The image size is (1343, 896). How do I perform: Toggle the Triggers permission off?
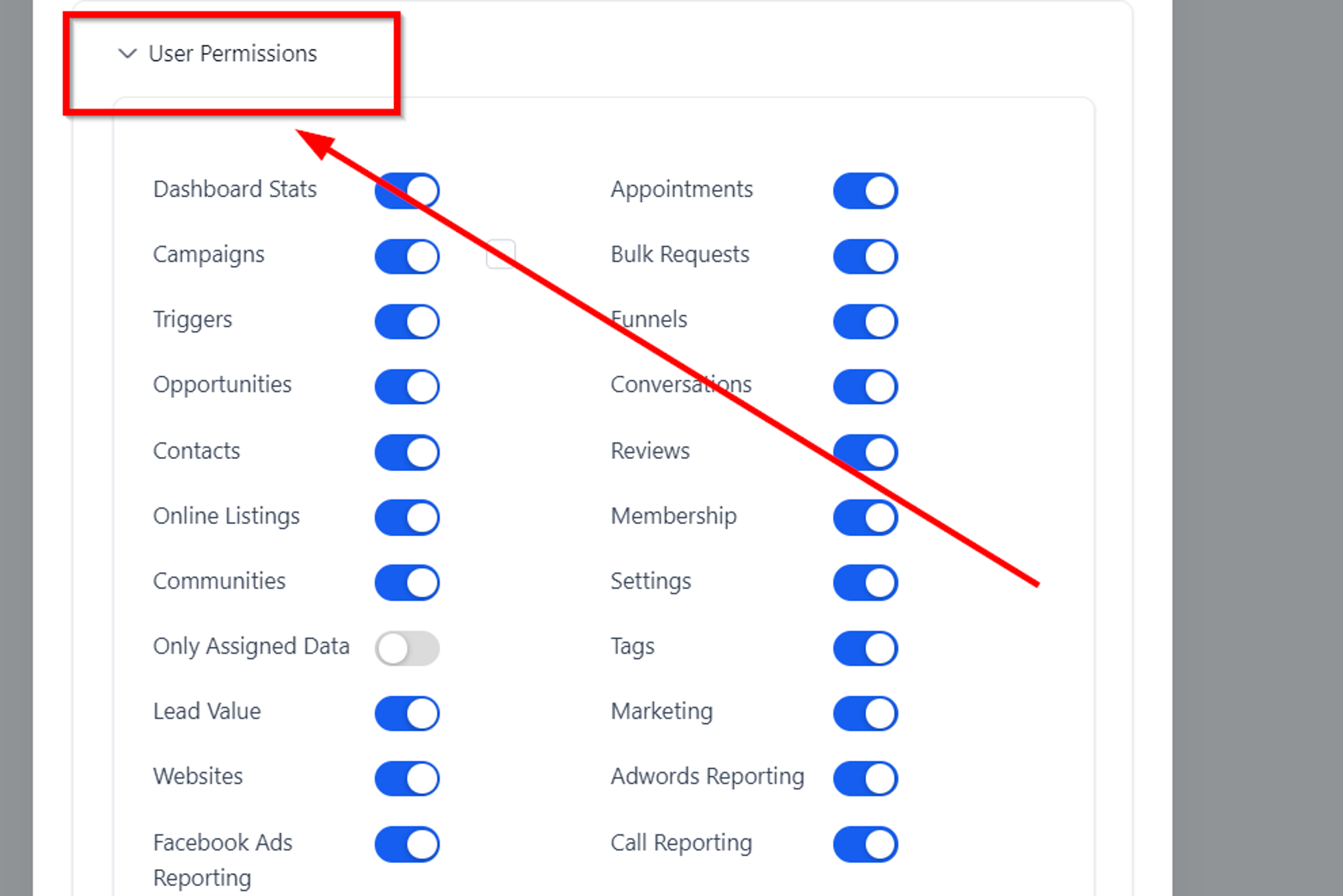(407, 321)
